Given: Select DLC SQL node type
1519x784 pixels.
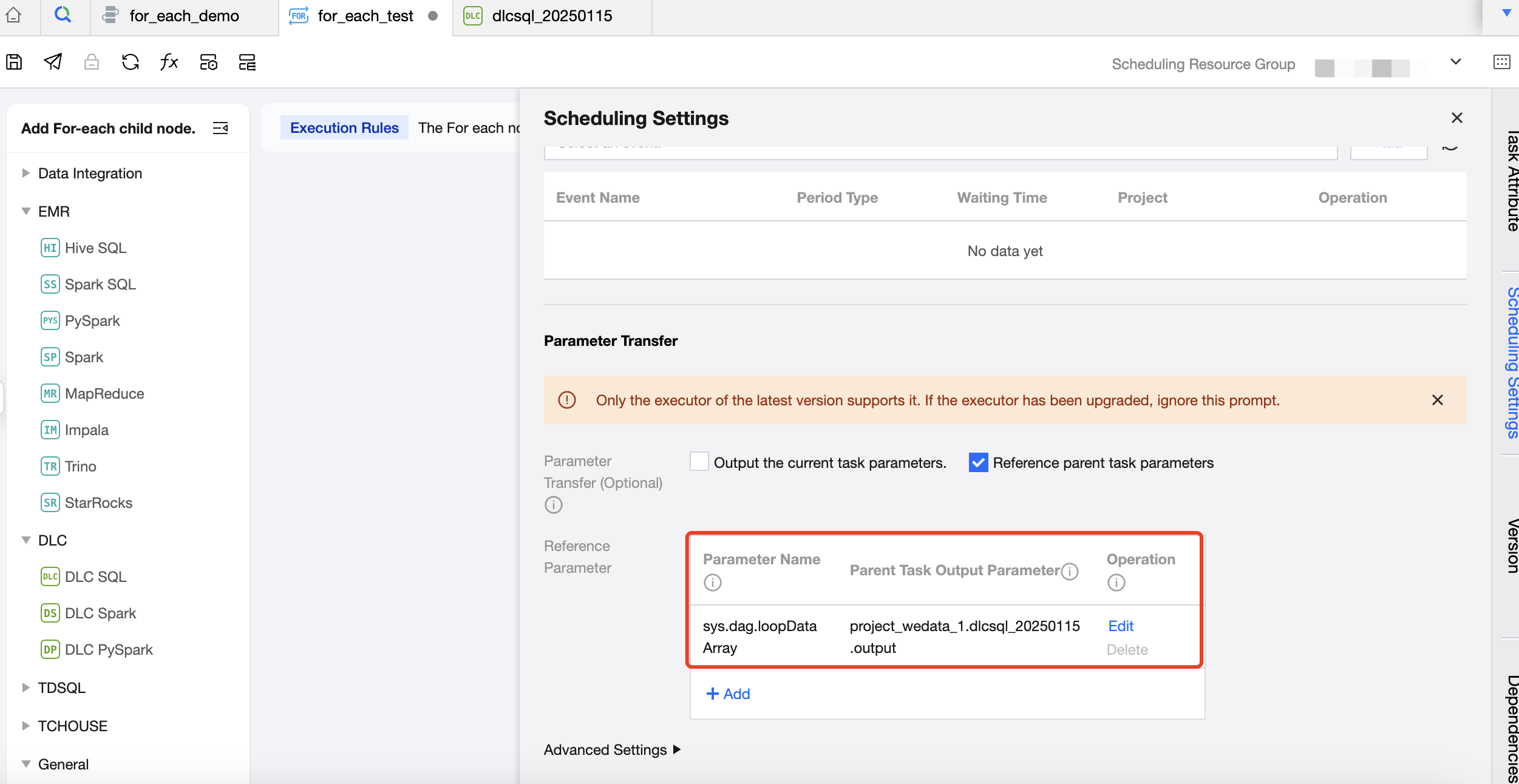Looking at the screenshot, I should click(x=95, y=576).
